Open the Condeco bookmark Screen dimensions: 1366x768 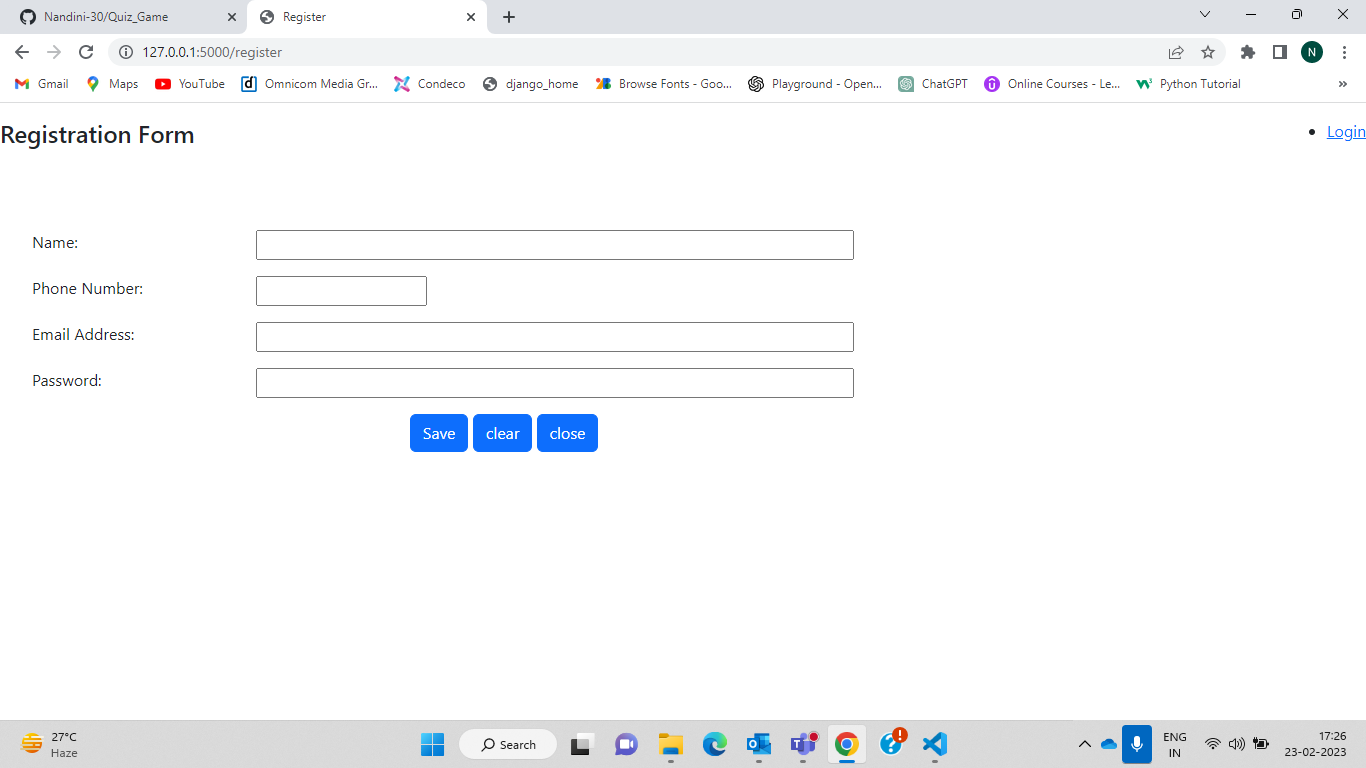click(430, 84)
